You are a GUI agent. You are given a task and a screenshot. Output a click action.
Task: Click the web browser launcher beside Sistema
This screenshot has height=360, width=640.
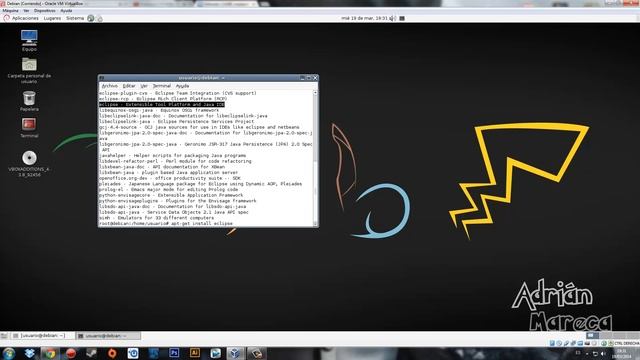(91, 18)
